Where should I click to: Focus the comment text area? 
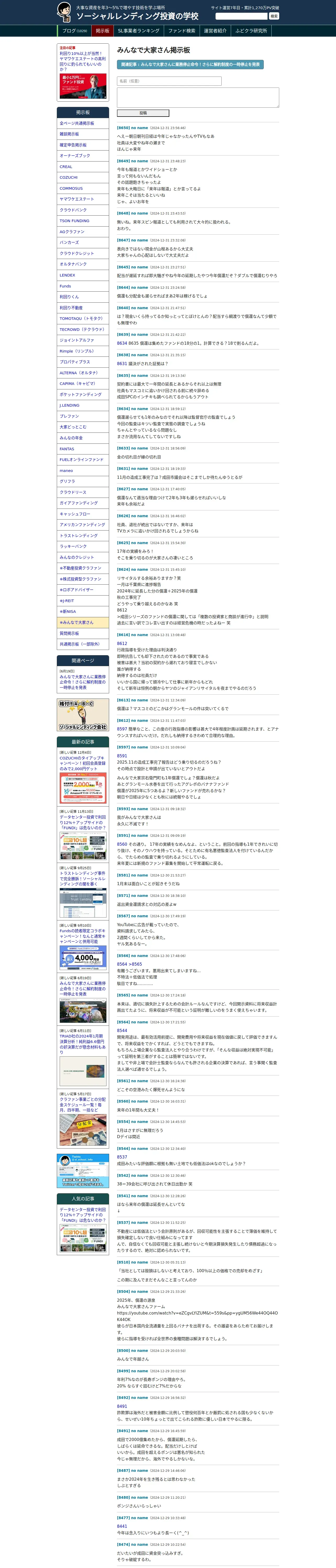point(198,97)
